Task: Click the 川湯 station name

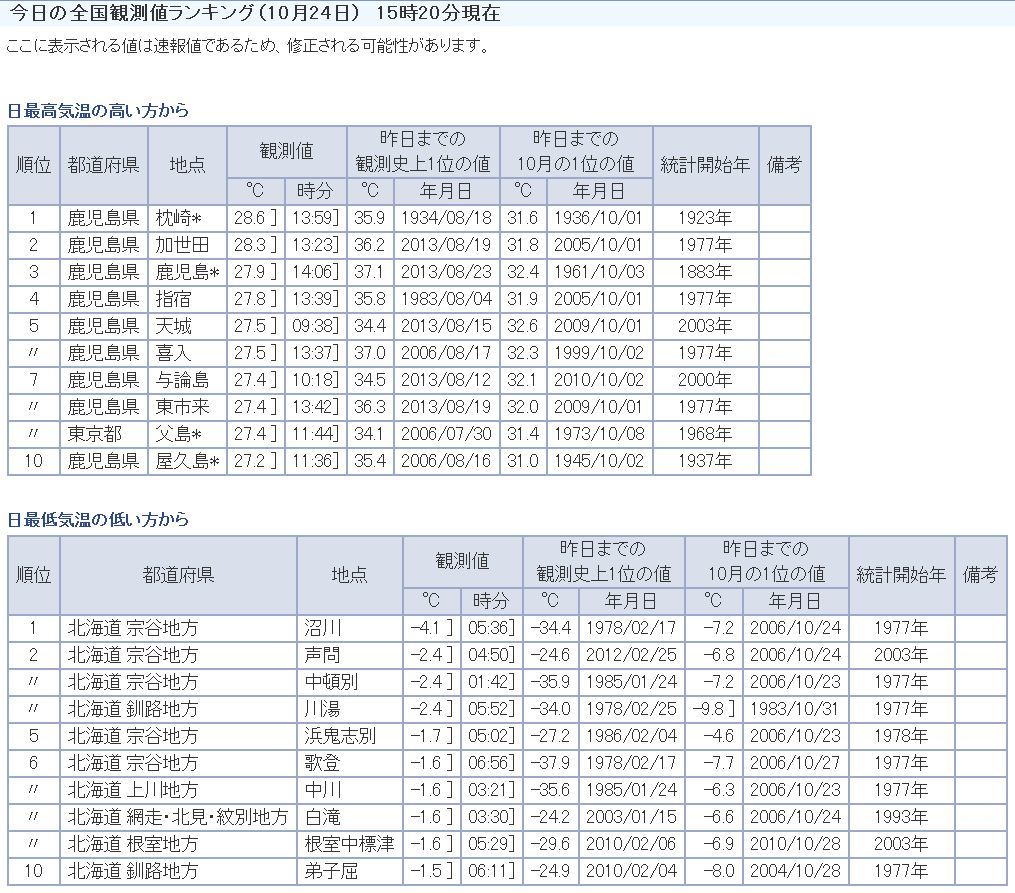Action: pyautogui.click(x=323, y=709)
